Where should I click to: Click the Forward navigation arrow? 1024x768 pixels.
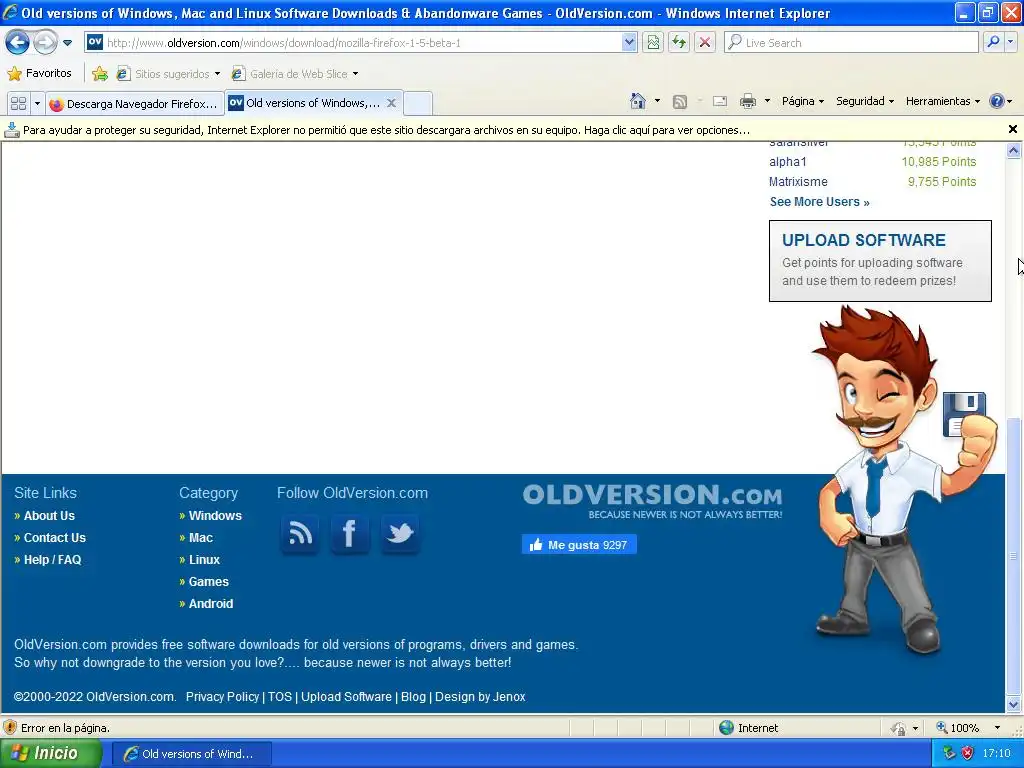tap(45, 43)
